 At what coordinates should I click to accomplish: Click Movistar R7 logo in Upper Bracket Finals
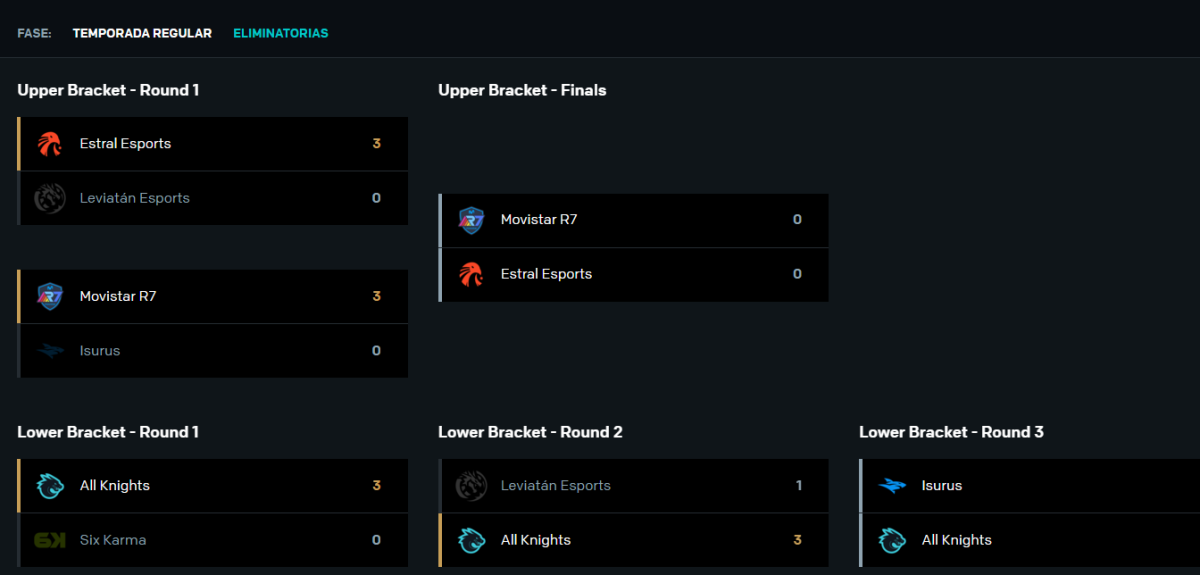click(x=471, y=220)
